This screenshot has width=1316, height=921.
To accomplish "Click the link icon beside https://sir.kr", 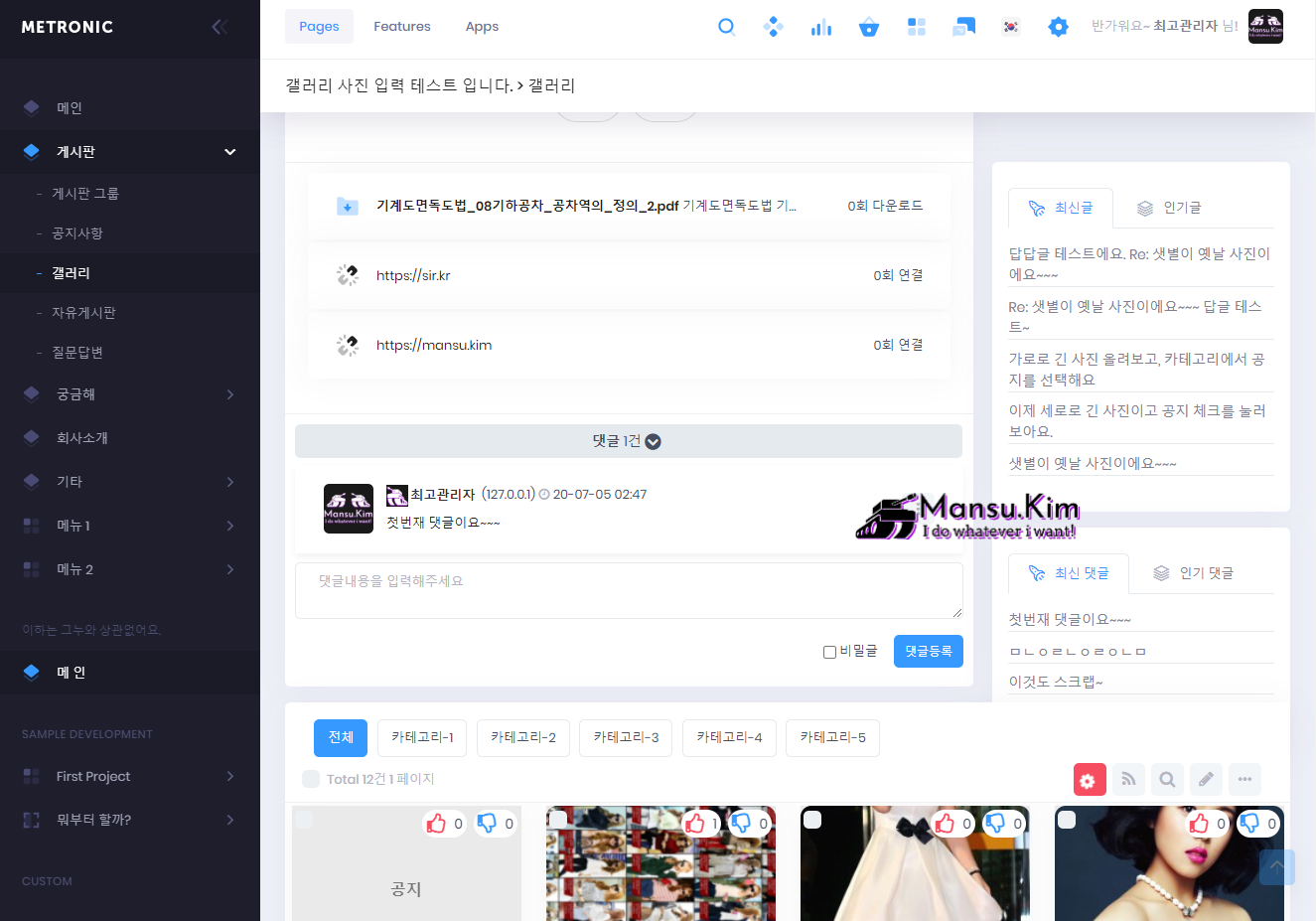I will tap(347, 275).
